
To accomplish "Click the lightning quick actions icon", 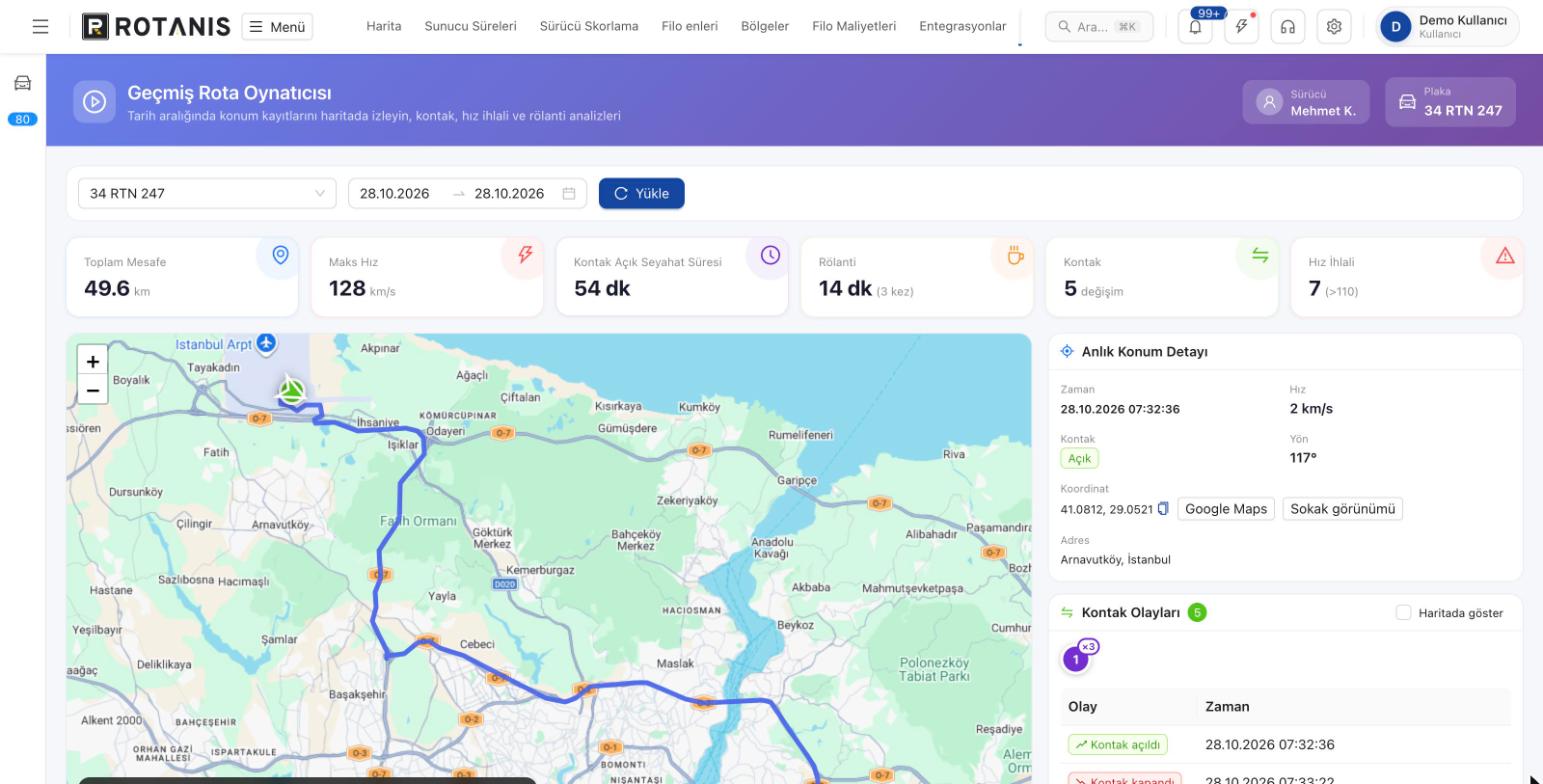I will [1242, 27].
